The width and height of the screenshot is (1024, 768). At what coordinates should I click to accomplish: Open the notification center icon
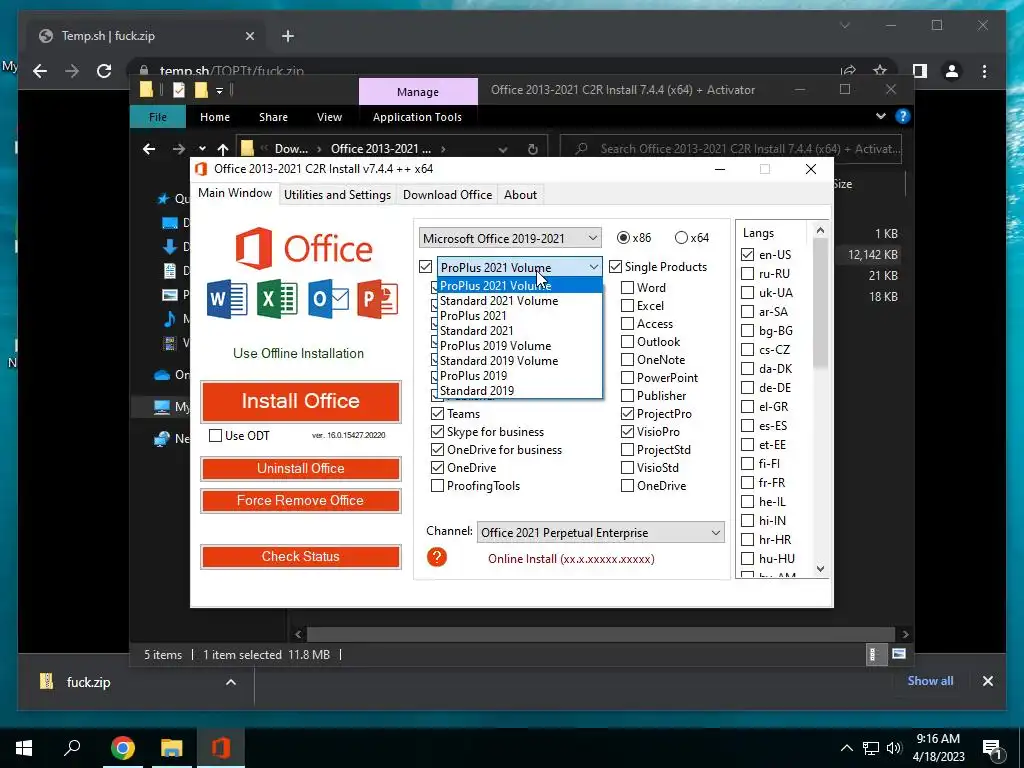pos(992,748)
